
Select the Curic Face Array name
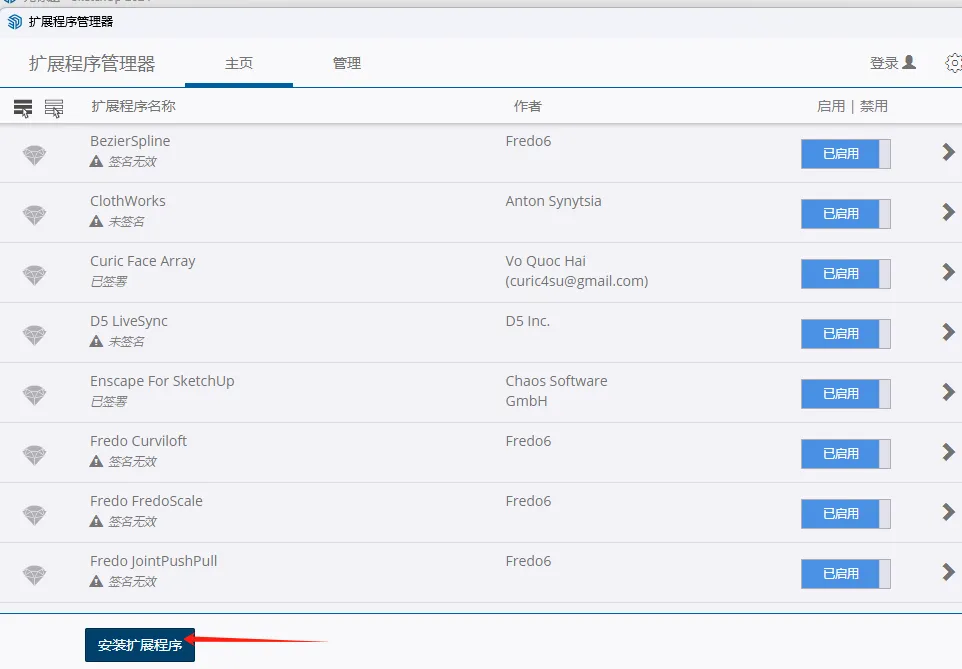(142, 261)
